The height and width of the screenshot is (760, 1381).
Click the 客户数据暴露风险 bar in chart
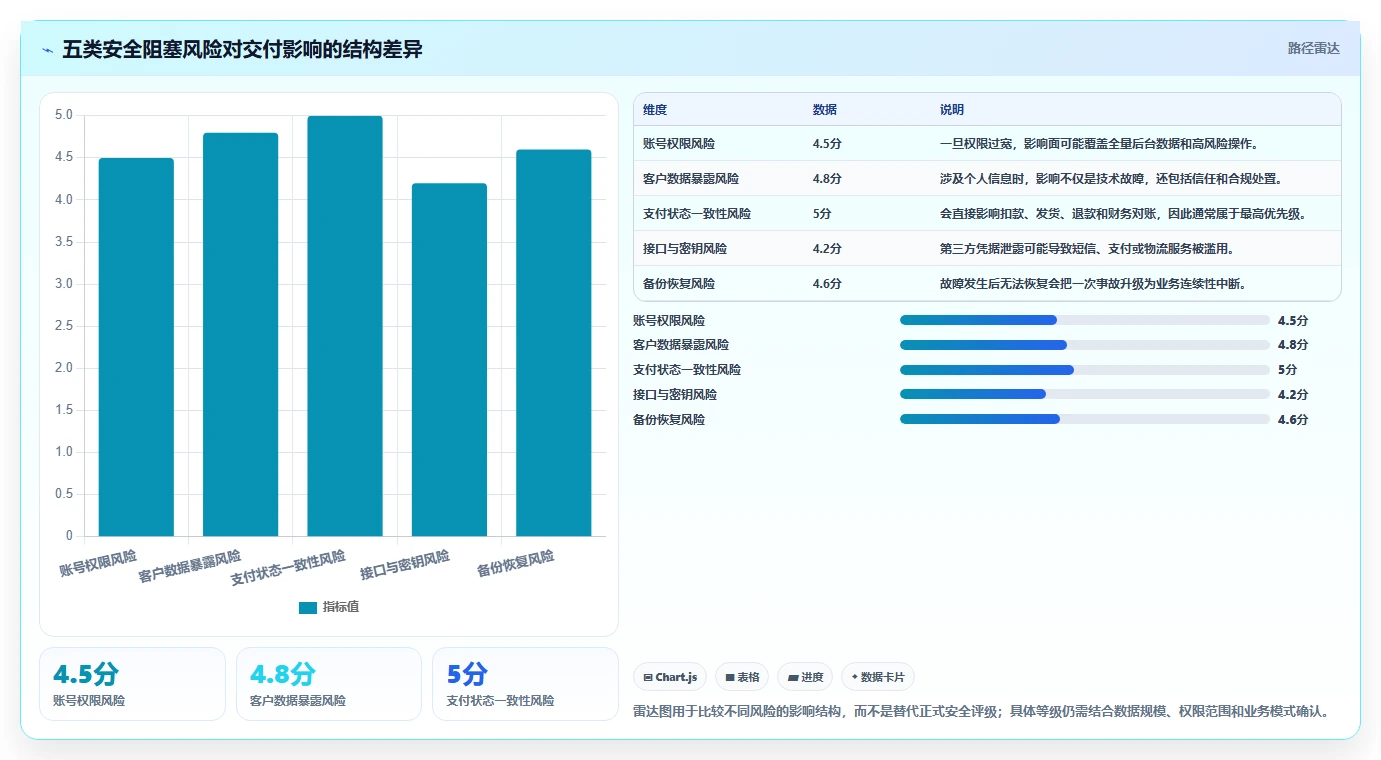(240, 334)
